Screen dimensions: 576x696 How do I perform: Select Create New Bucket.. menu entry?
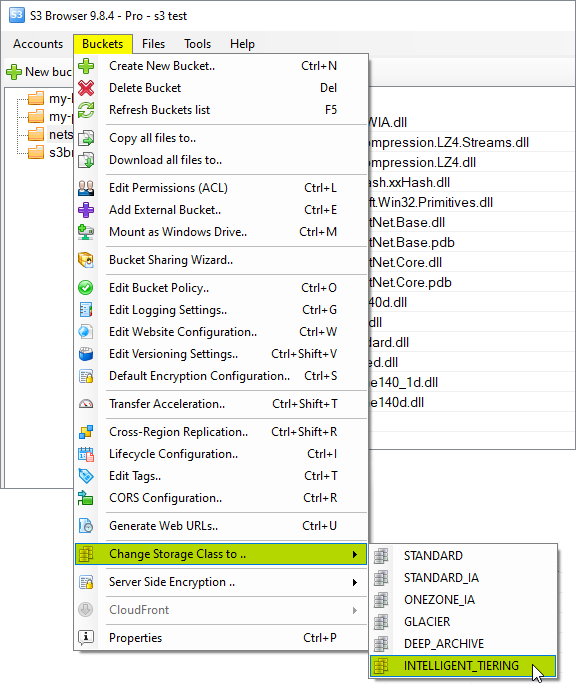[221, 66]
